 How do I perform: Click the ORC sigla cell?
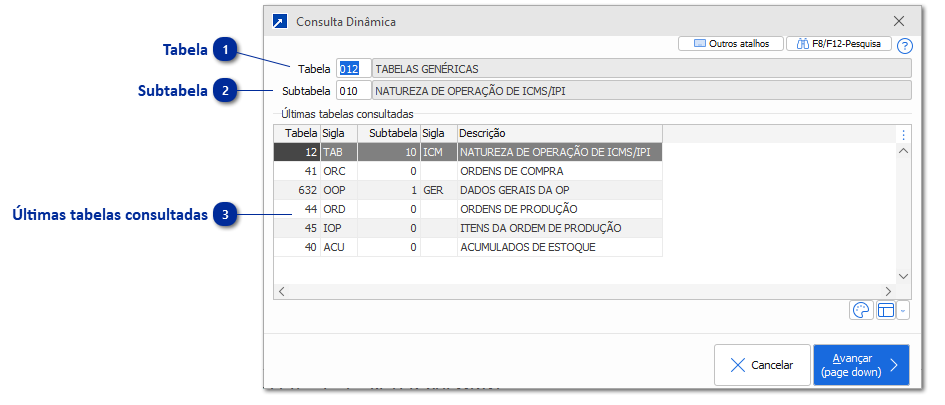[339, 171]
